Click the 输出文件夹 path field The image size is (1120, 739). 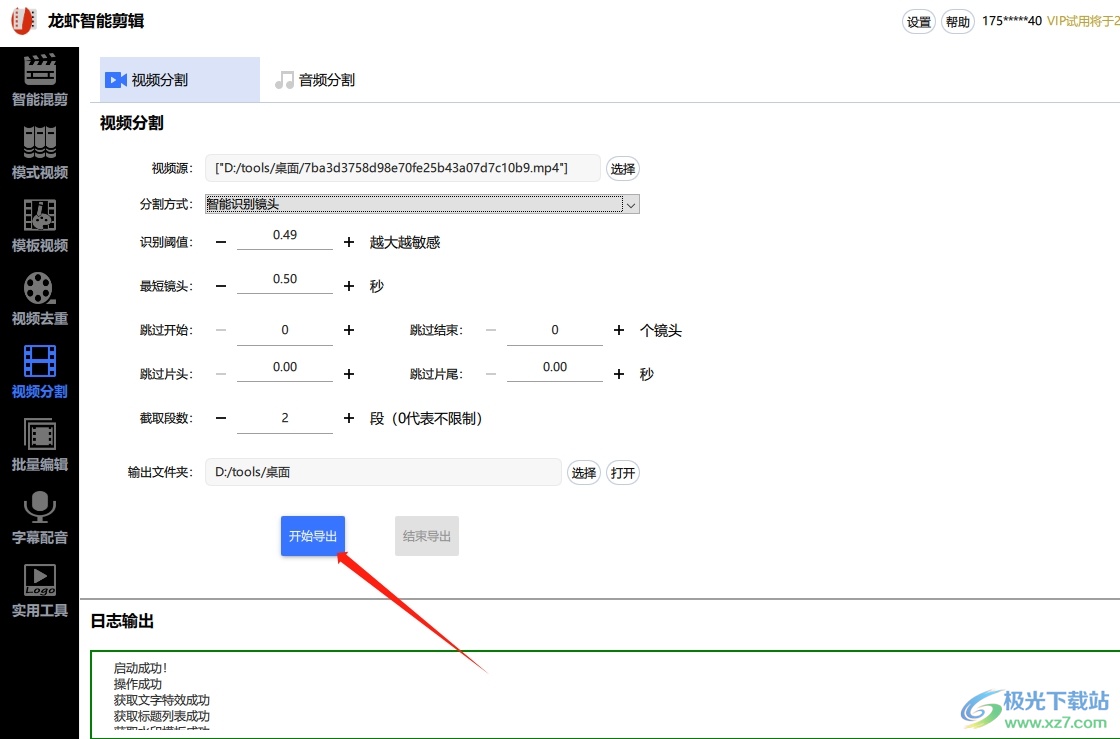pos(382,472)
